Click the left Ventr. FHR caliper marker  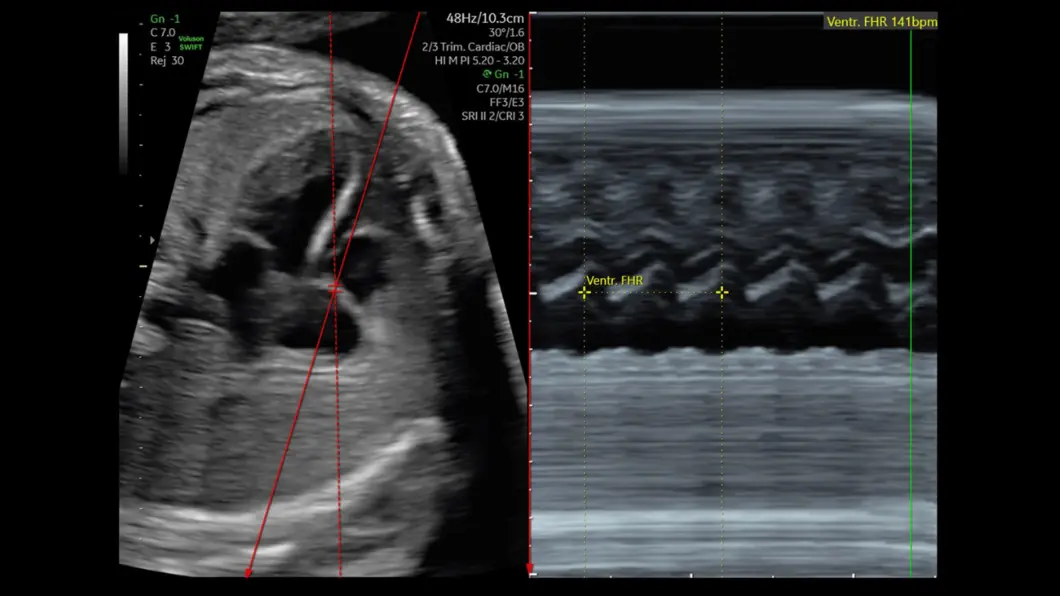tap(584, 293)
